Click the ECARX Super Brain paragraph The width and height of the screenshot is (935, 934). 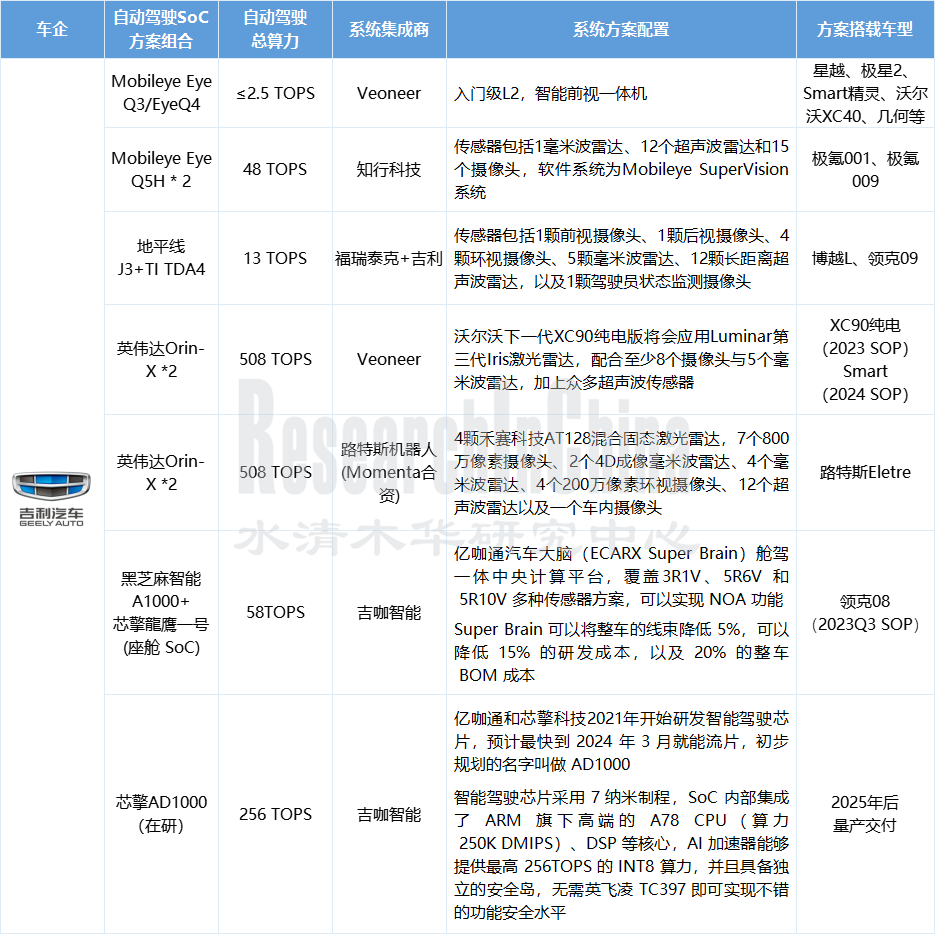621,576
